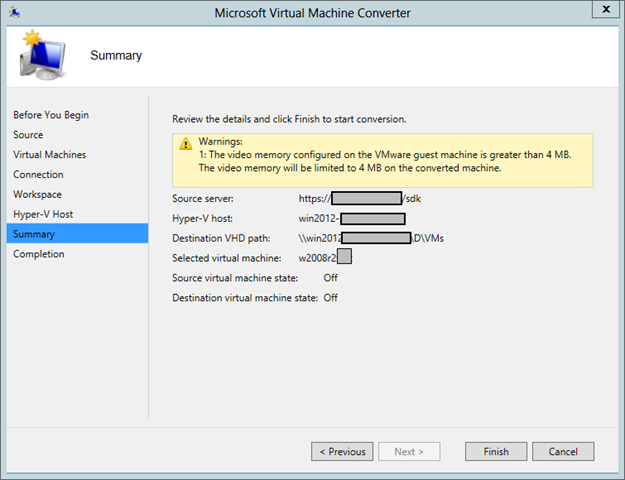Close the Virtual Machine Converter window
The height and width of the screenshot is (480, 625).
pyautogui.click(x=606, y=9)
